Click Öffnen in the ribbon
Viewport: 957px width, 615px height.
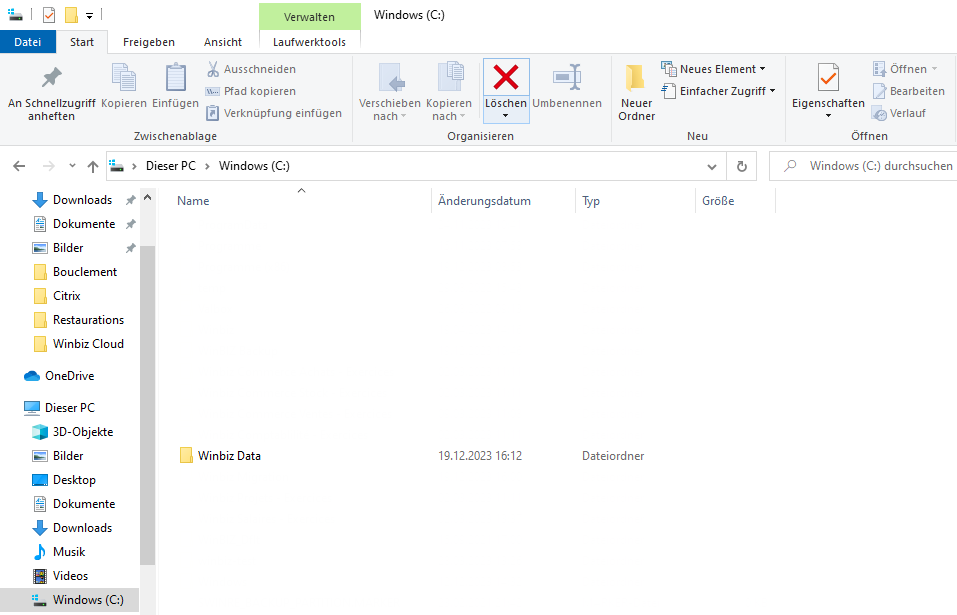click(905, 69)
